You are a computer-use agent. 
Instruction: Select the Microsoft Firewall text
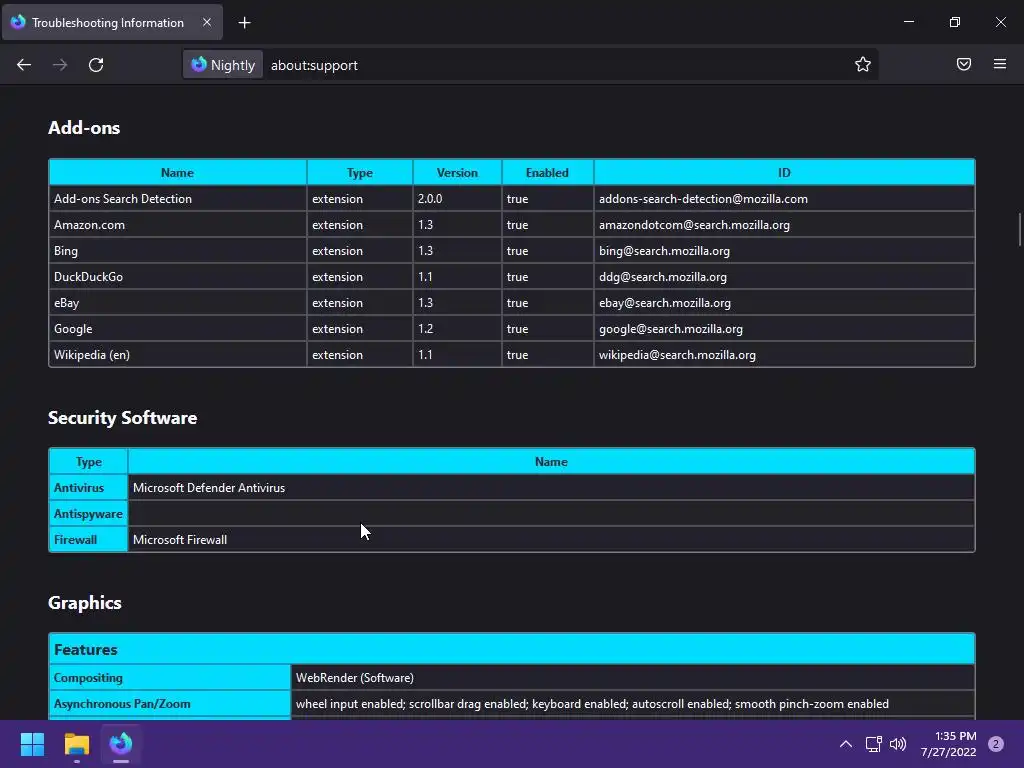(180, 540)
